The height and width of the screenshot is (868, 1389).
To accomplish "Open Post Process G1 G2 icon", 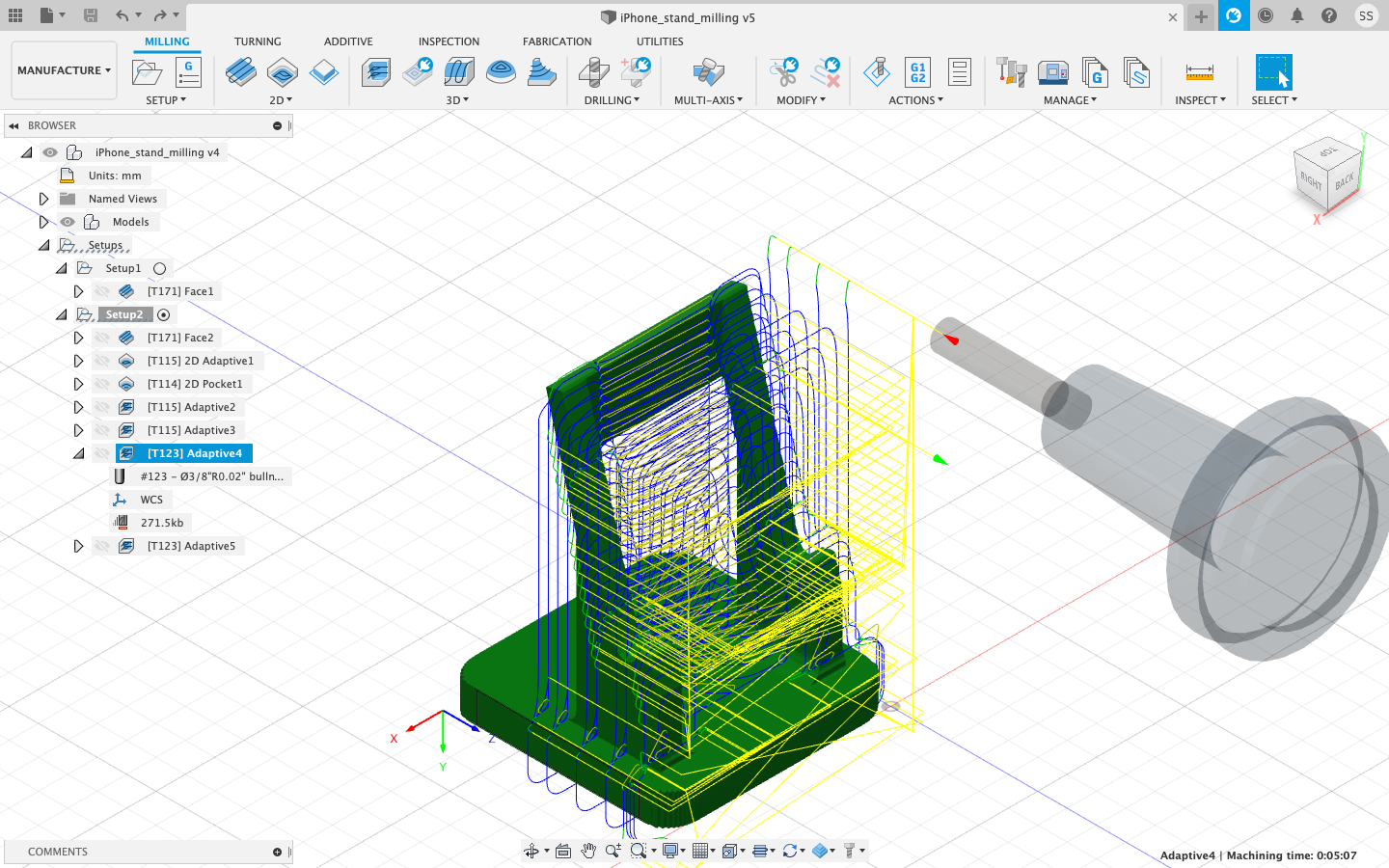I will coord(917,72).
